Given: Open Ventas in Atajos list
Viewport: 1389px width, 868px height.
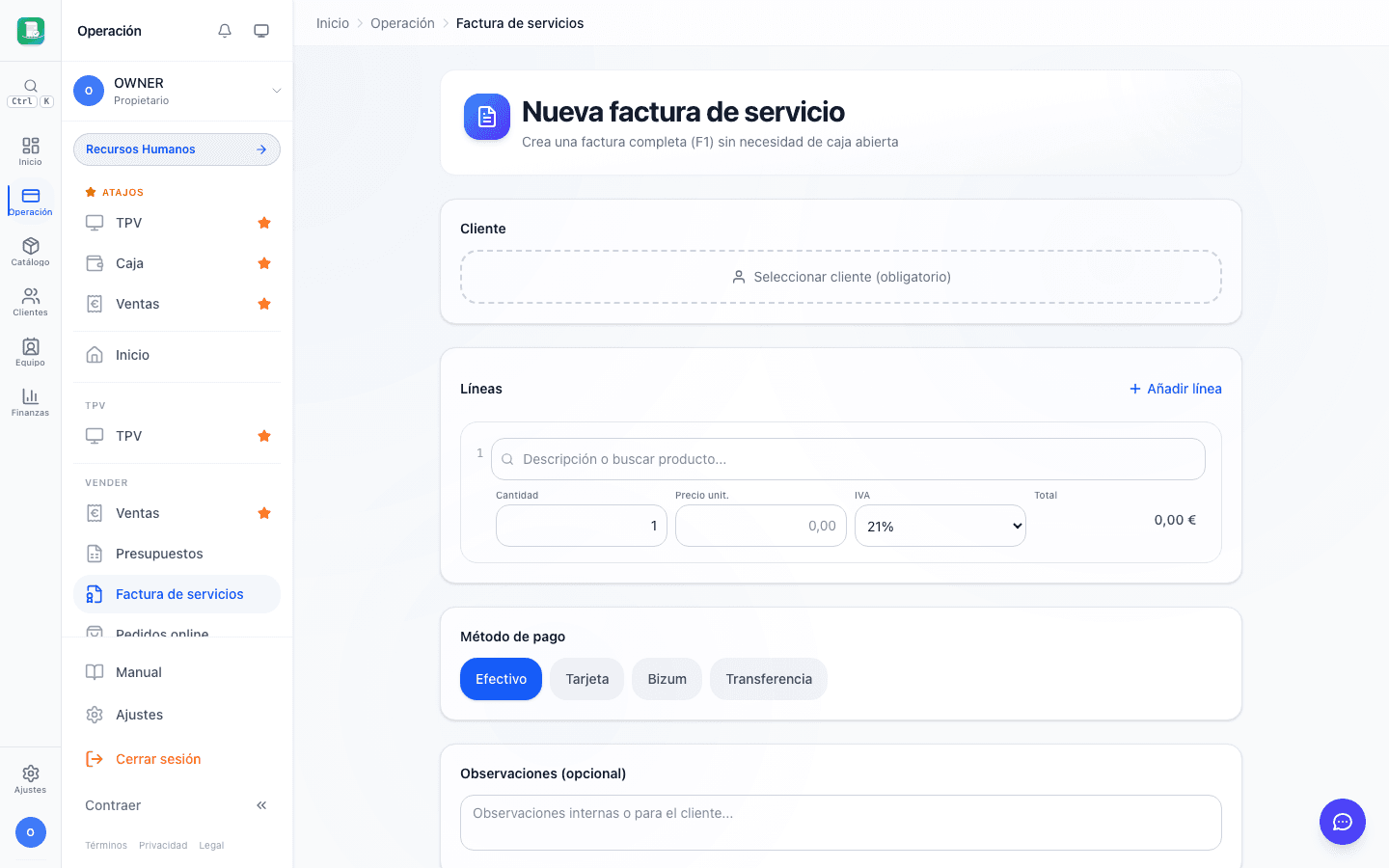Looking at the screenshot, I should [x=177, y=304].
